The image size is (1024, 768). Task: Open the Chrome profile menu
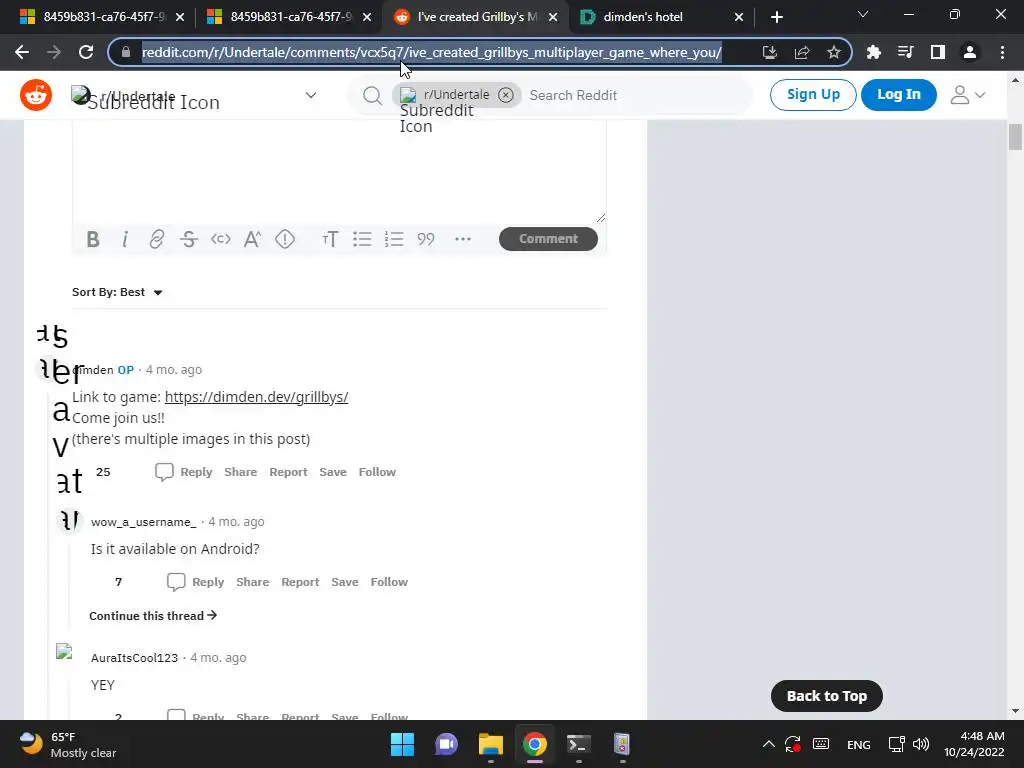(x=970, y=52)
